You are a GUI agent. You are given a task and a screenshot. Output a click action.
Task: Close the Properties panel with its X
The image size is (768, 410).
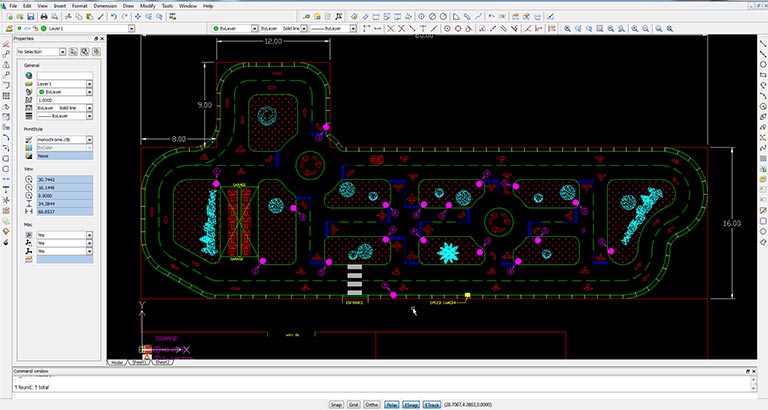[102, 38]
